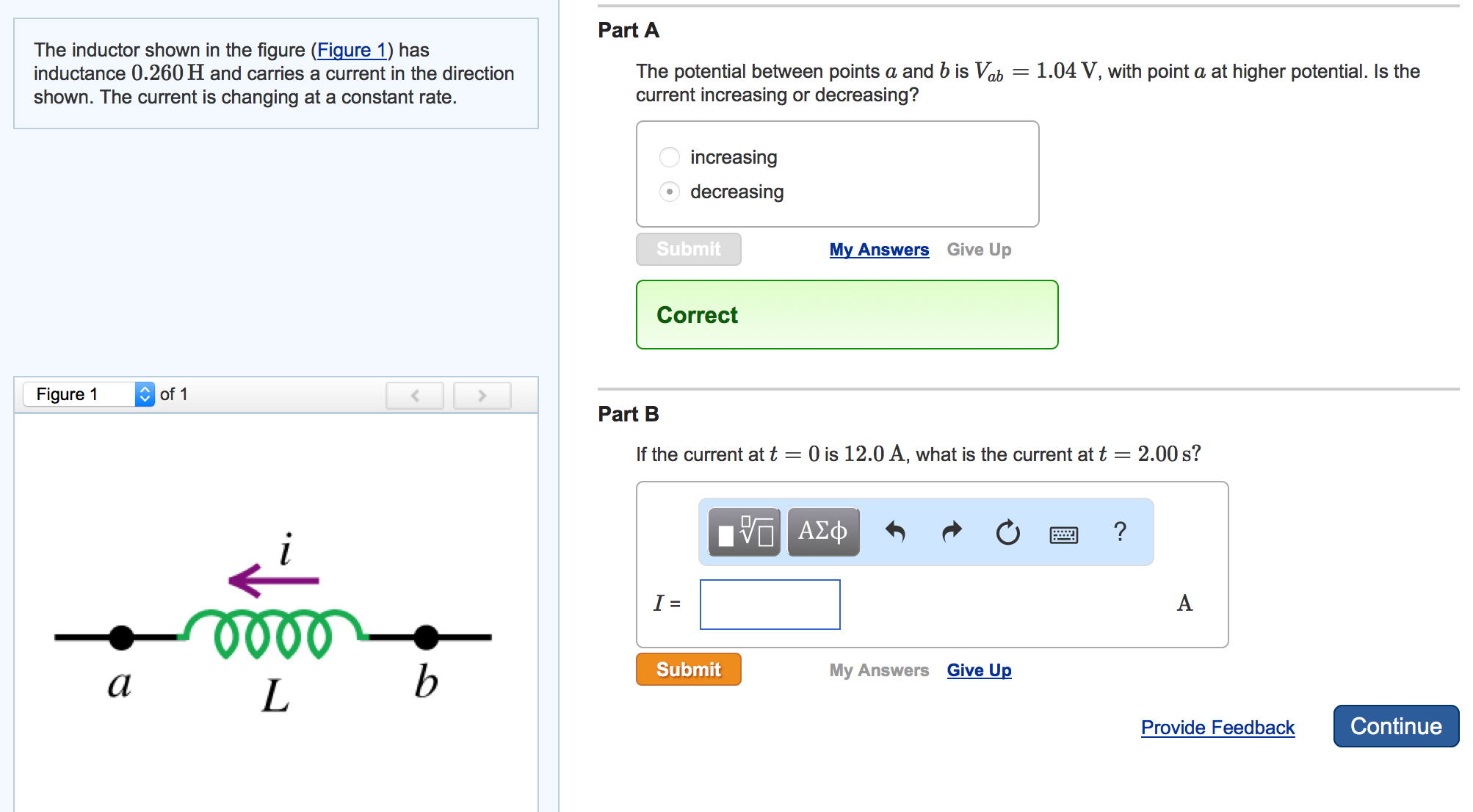Click the inductor circuit figure image
The width and height of the screenshot is (1473, 812).
pos(273,624)
